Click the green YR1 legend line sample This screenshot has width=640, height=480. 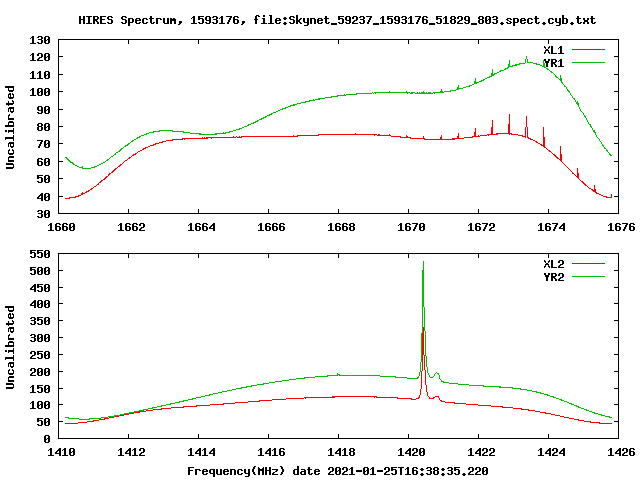tap(588, 62)
